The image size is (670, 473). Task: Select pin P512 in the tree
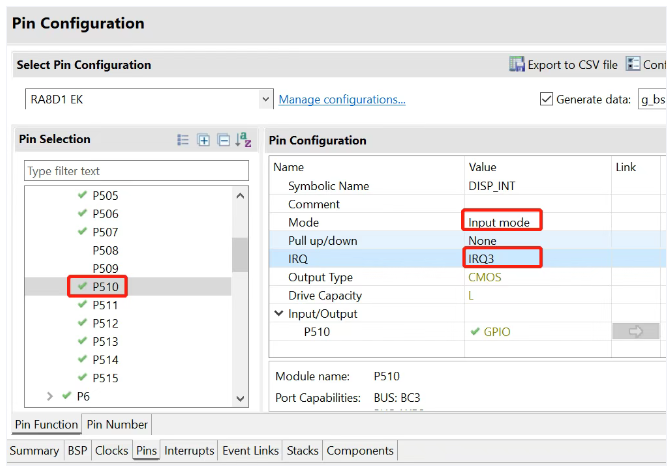(105, 323)
